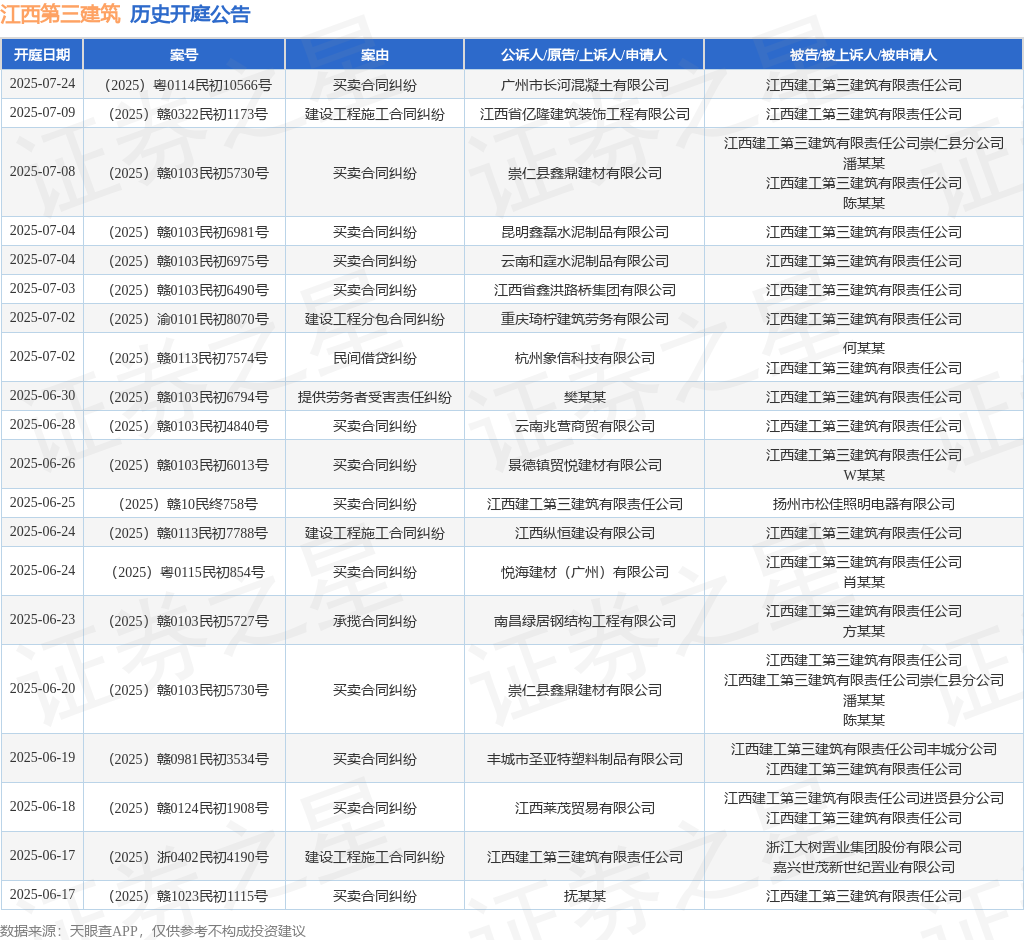Select the 被告/被上诉人/被申请人 column header
Image resolution: width=1024 pixels, height=940 pixels.
(863, 55)
